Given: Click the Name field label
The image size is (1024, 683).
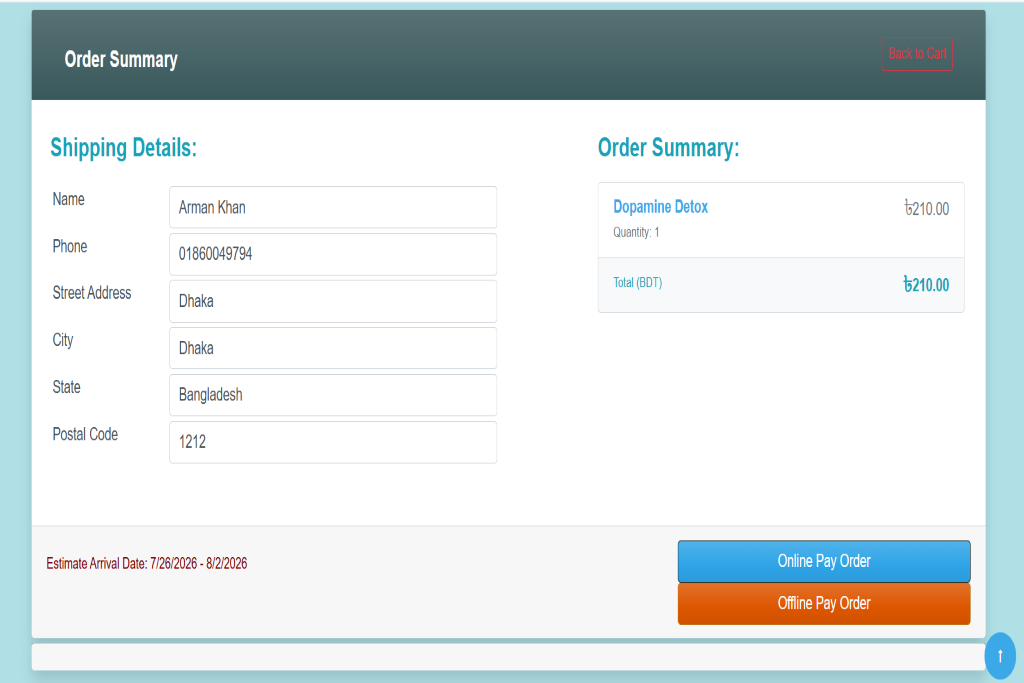Looking at the screenshot, I should coord(69,199).
